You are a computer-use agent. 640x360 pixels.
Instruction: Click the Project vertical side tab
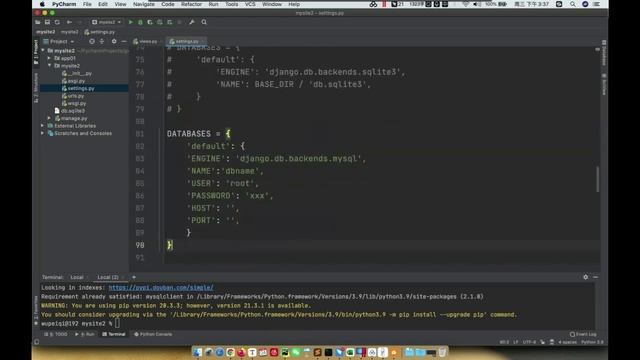[36, 52]
